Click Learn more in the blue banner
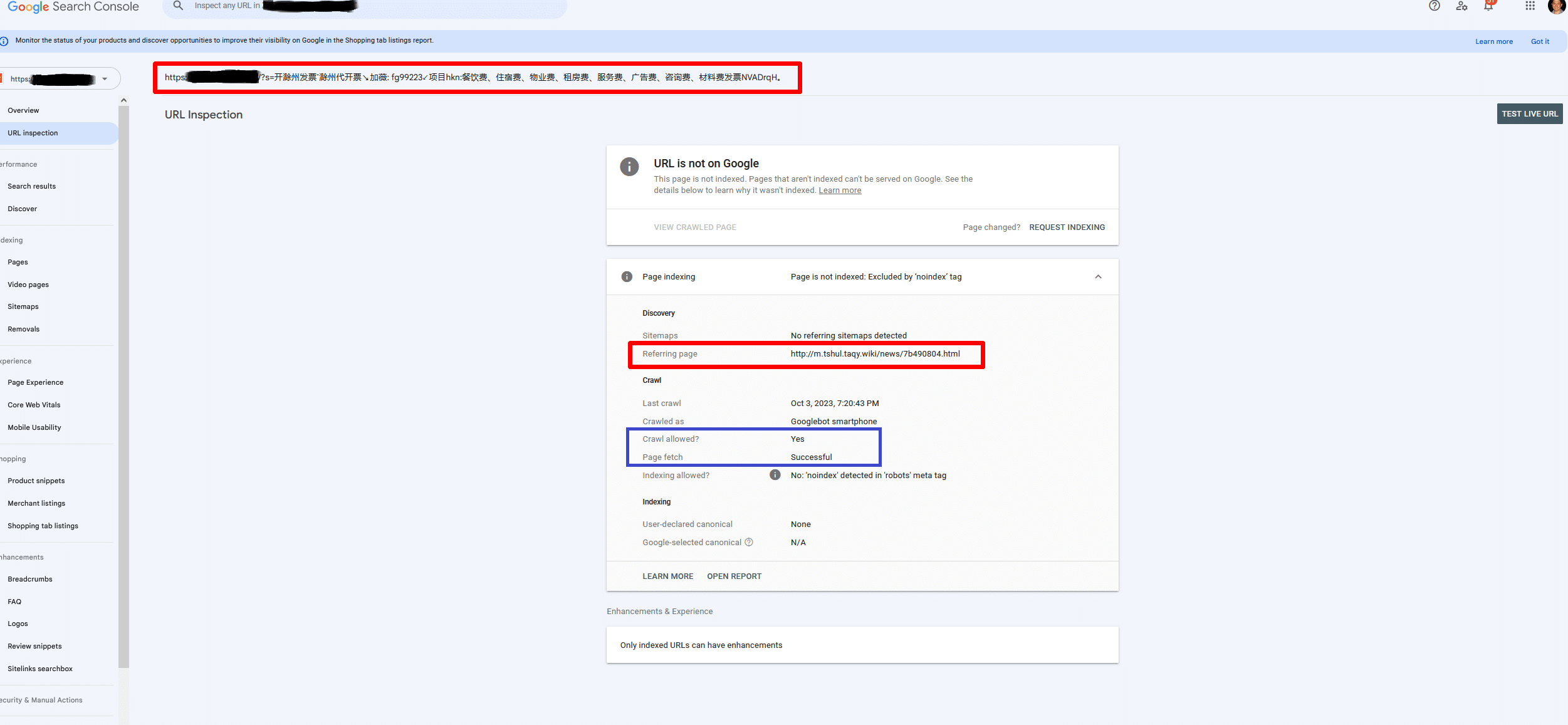1568x725 pixels. 1493,41
